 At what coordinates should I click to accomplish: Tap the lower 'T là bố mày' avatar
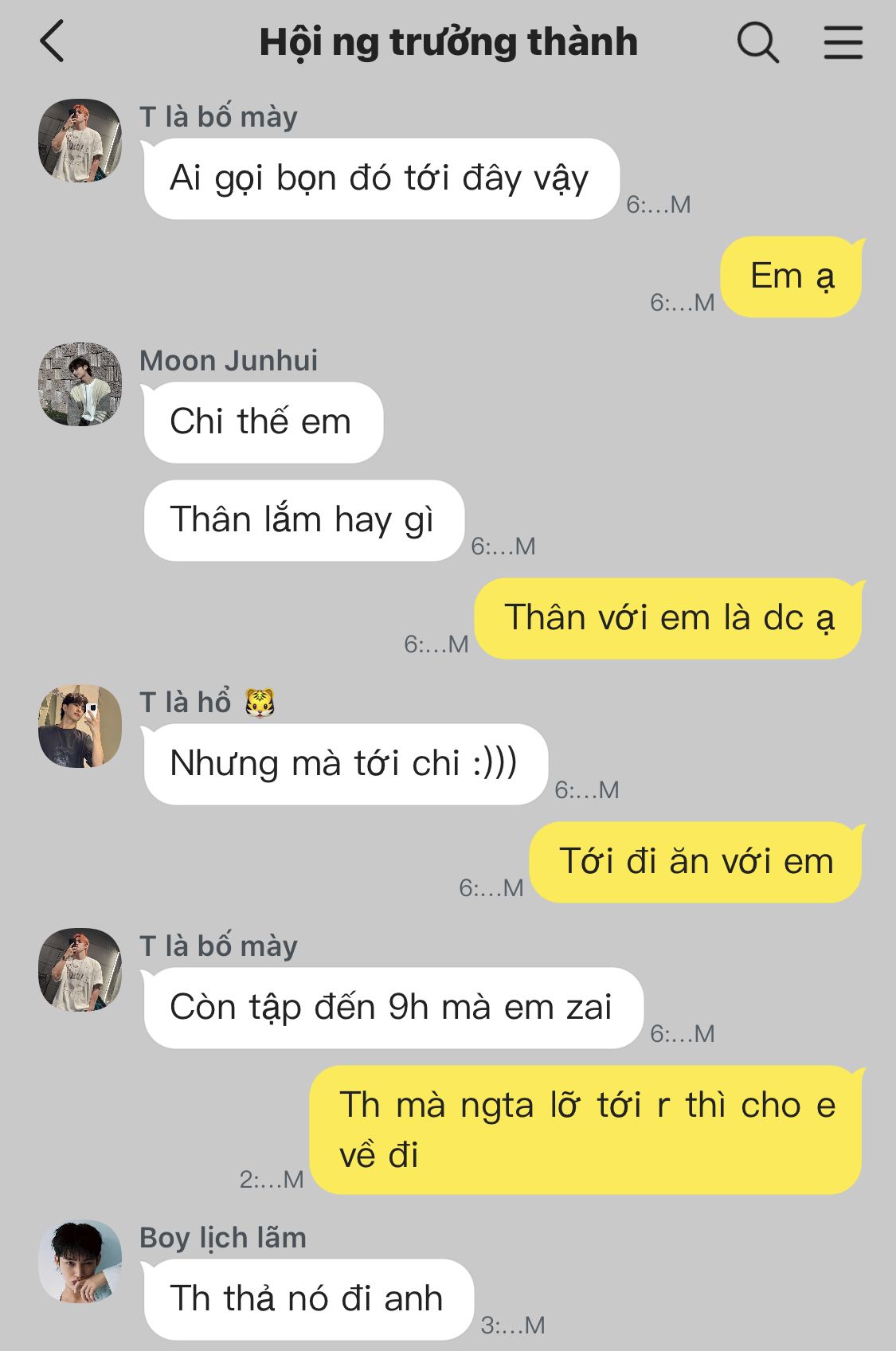pos(80,969)
